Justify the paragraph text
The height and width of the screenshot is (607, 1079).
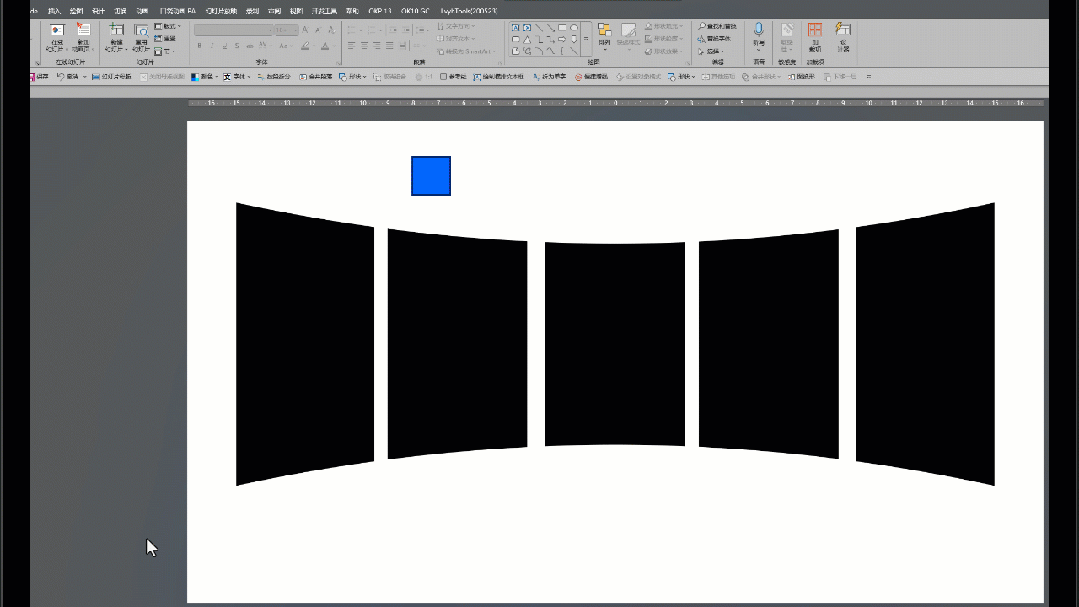(x=390, y=45)
